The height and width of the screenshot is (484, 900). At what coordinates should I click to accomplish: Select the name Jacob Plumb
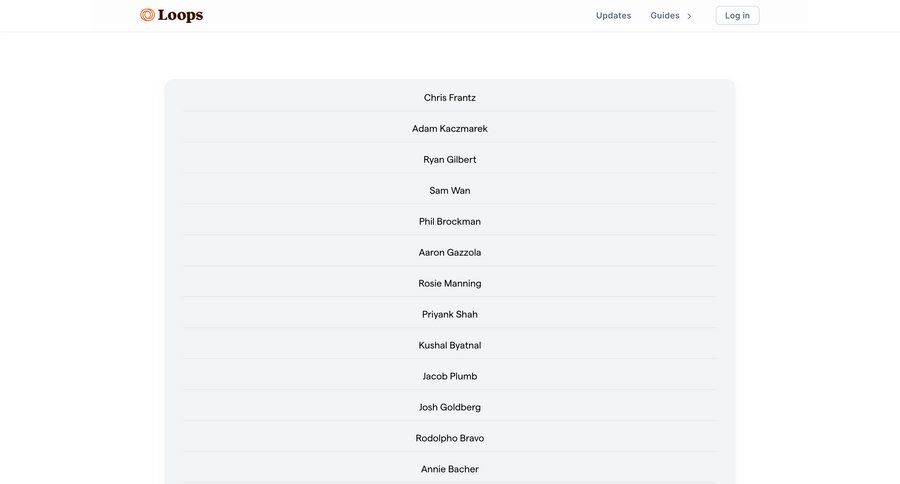(449, 377)
